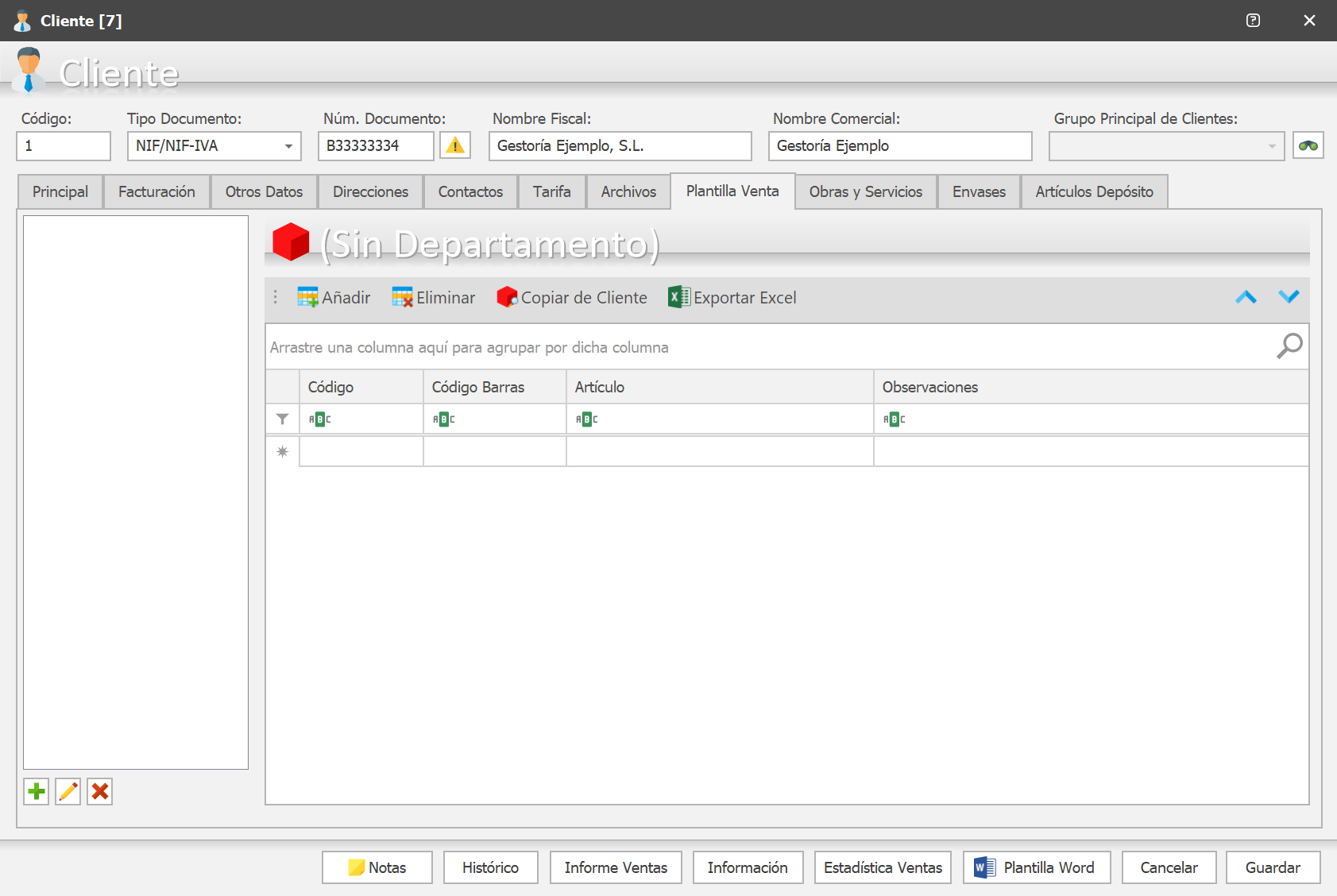
Task: Open the Otros Datos tab
Action: (264, 191)
